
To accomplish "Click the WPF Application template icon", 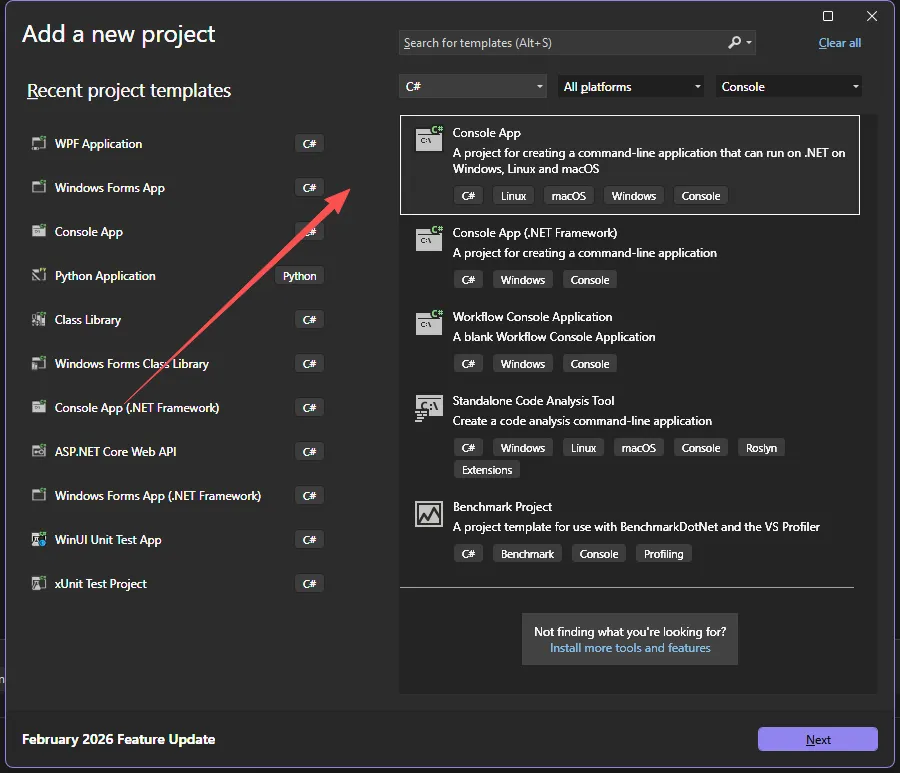I will point(39,144).
